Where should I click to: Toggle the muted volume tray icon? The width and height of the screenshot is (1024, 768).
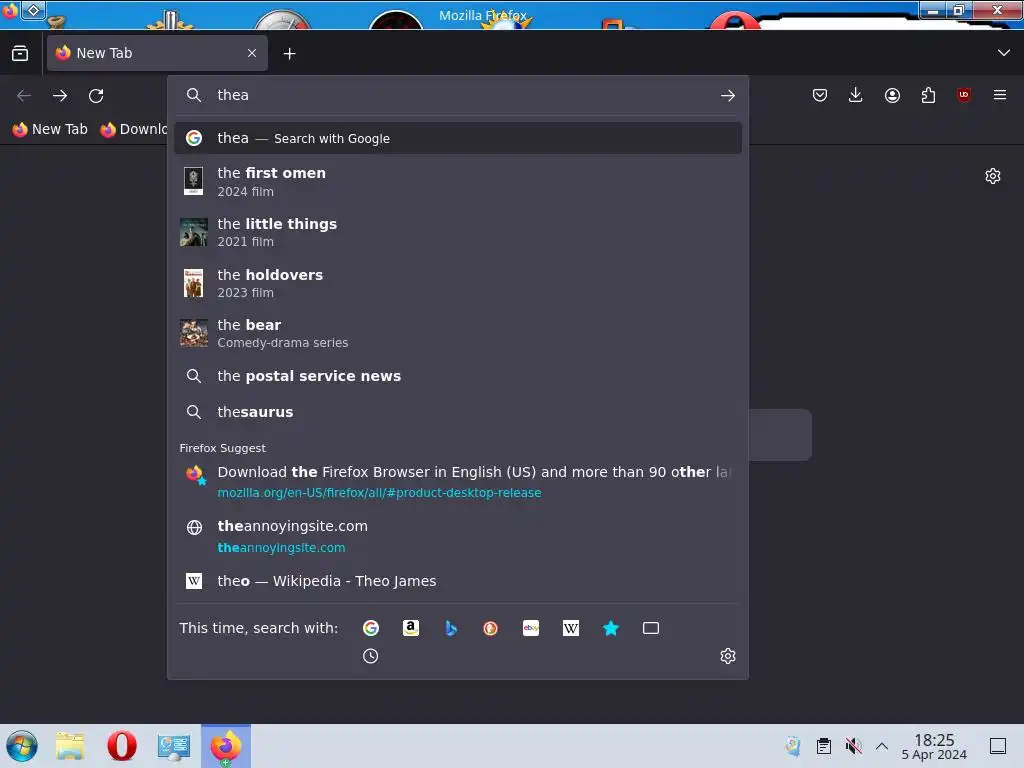tap(853, 746)
